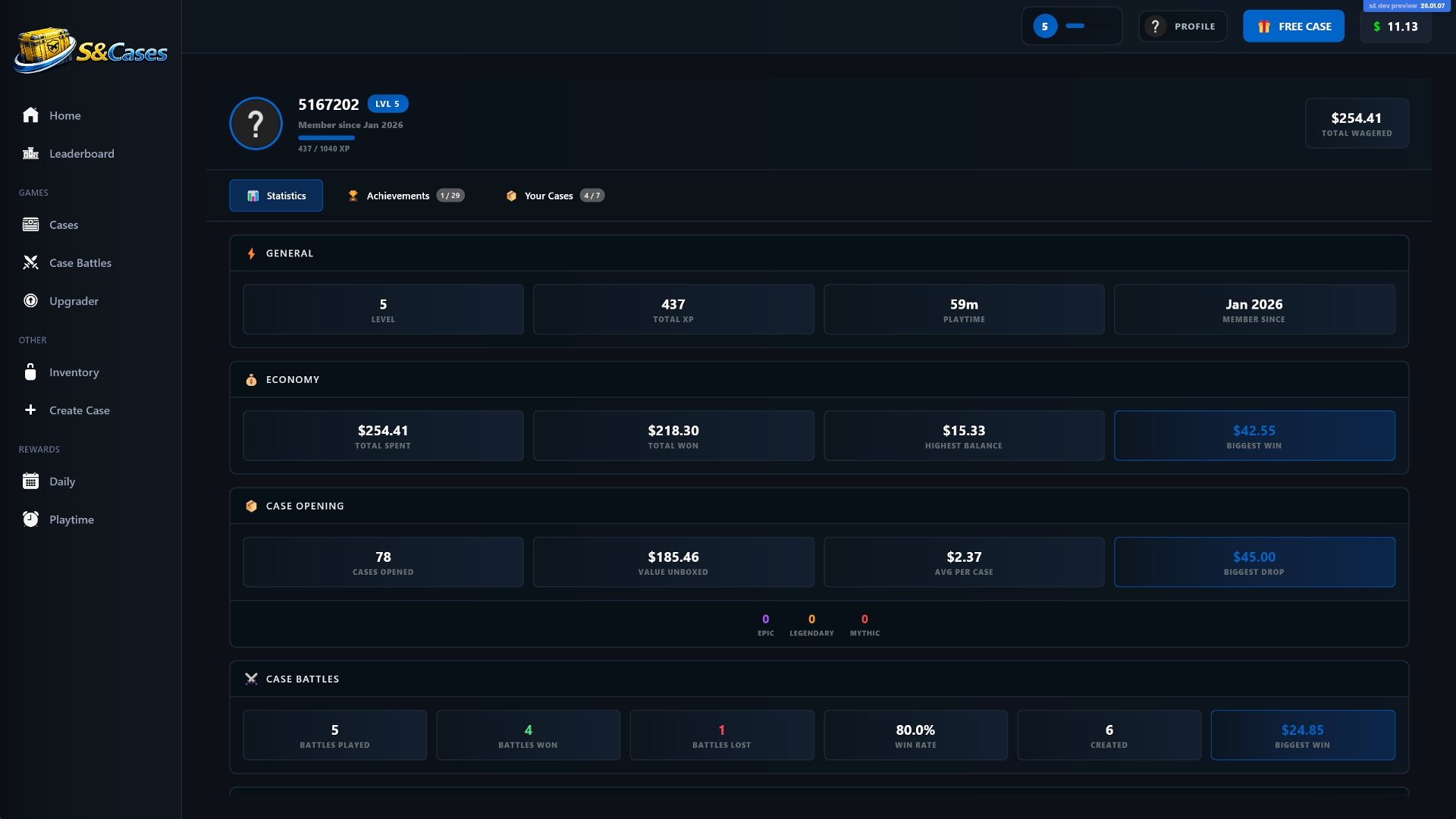Open Inventory backpack icon
This screenshot has height=819, width=1456.
click(x=30, y=372)
